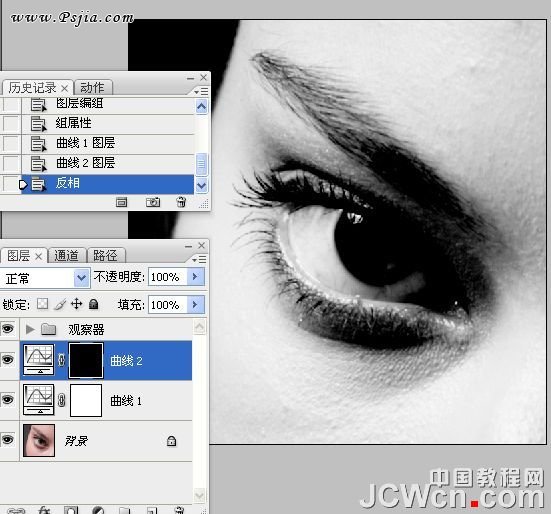Click the mask link icon on 曲线 1
551x514 pixels.
[x=61, y=400]
